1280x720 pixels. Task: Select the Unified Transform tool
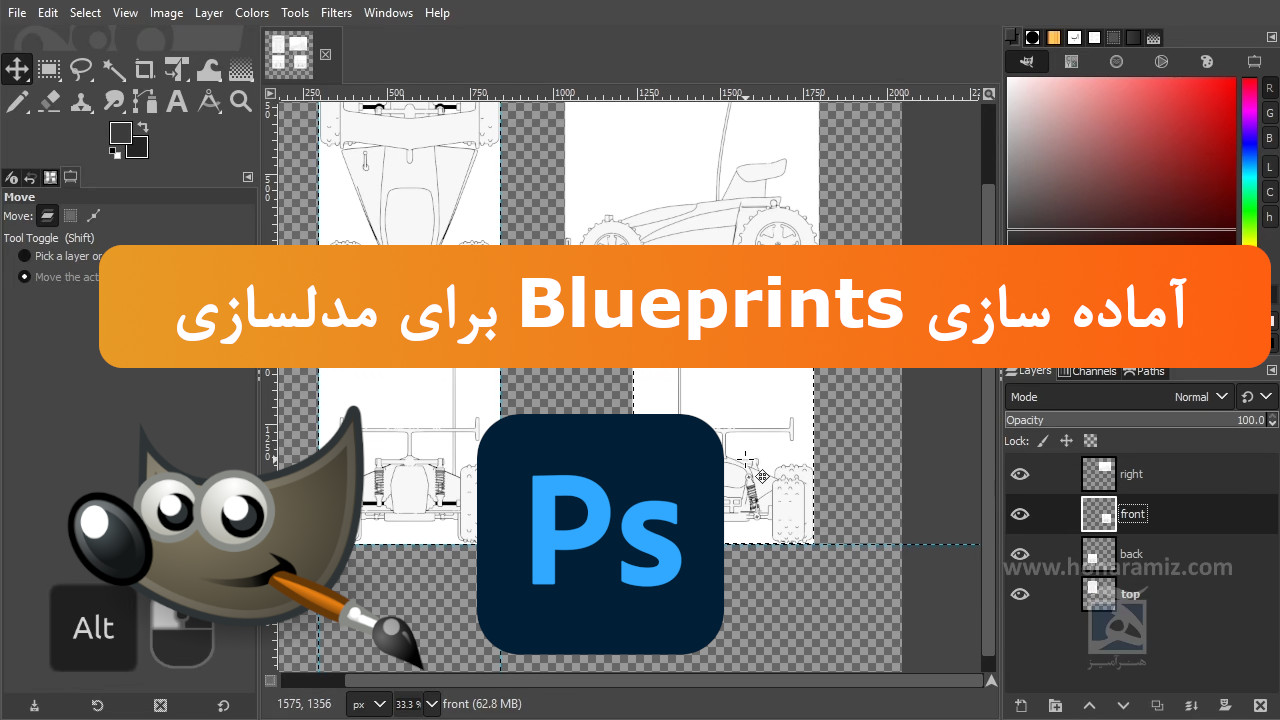tap(177, 69)
